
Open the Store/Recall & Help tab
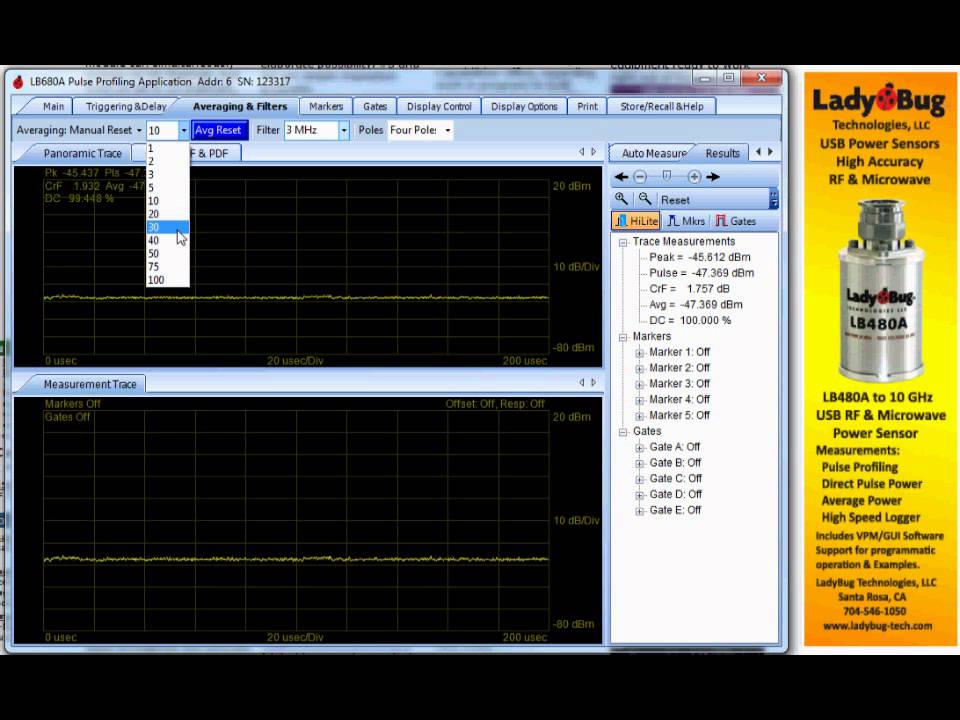point(661,107)
